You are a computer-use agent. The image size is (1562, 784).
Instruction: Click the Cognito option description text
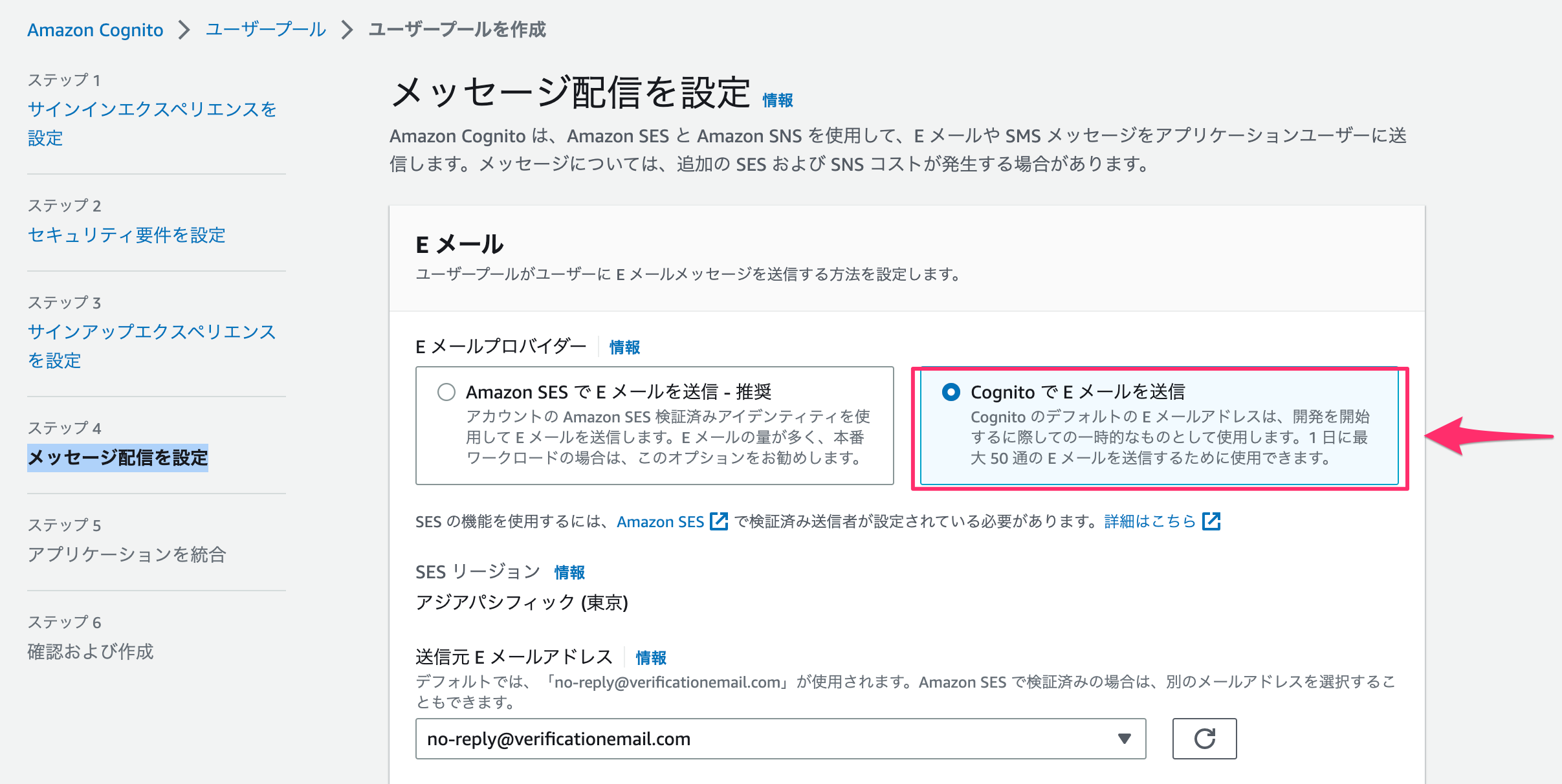click(1170, 437)
